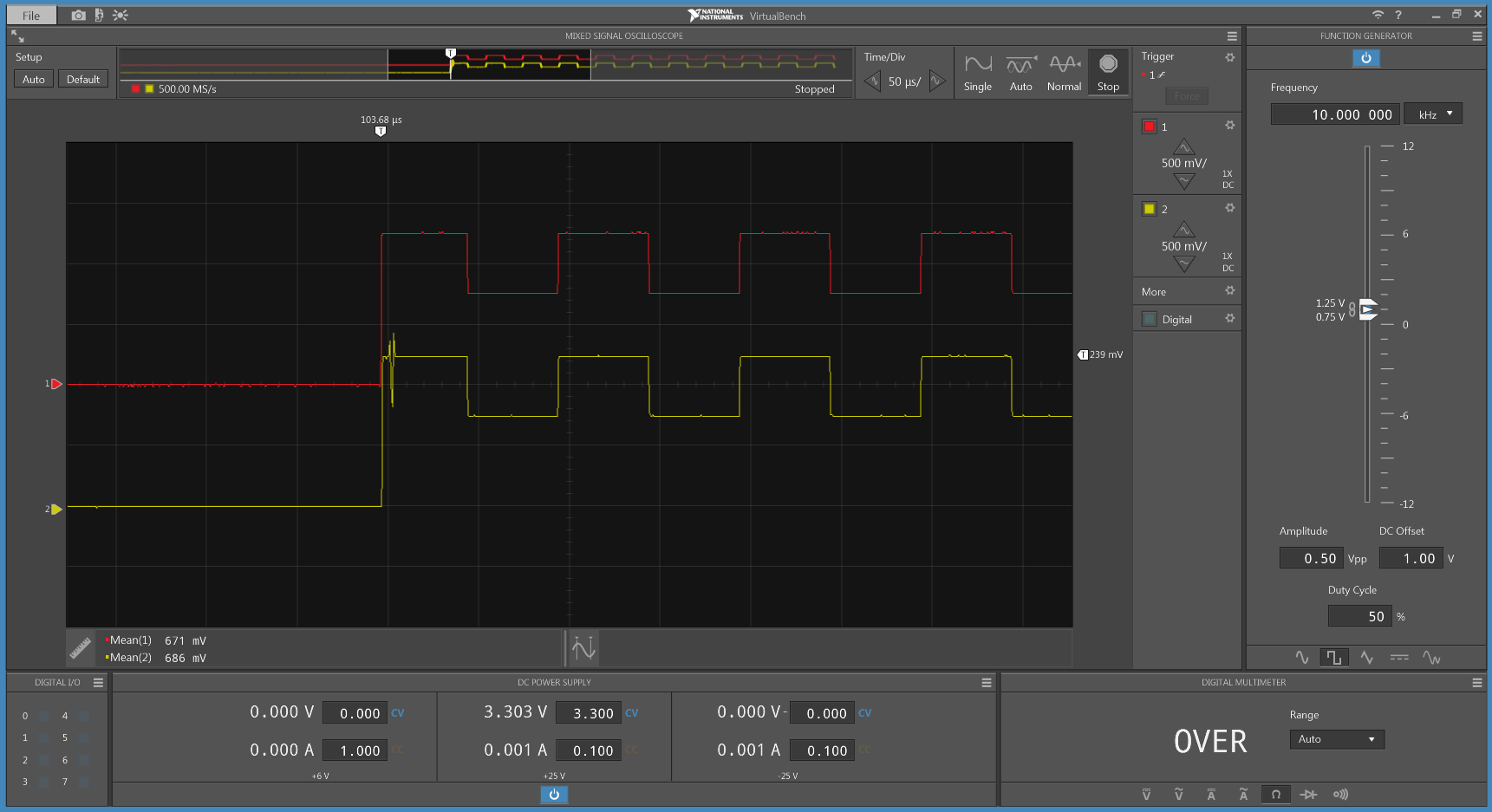The height and width of the screenshot is (812, 1492).
Task: Increase channel 1 volts per division
Action: [x=1184, y=147]
